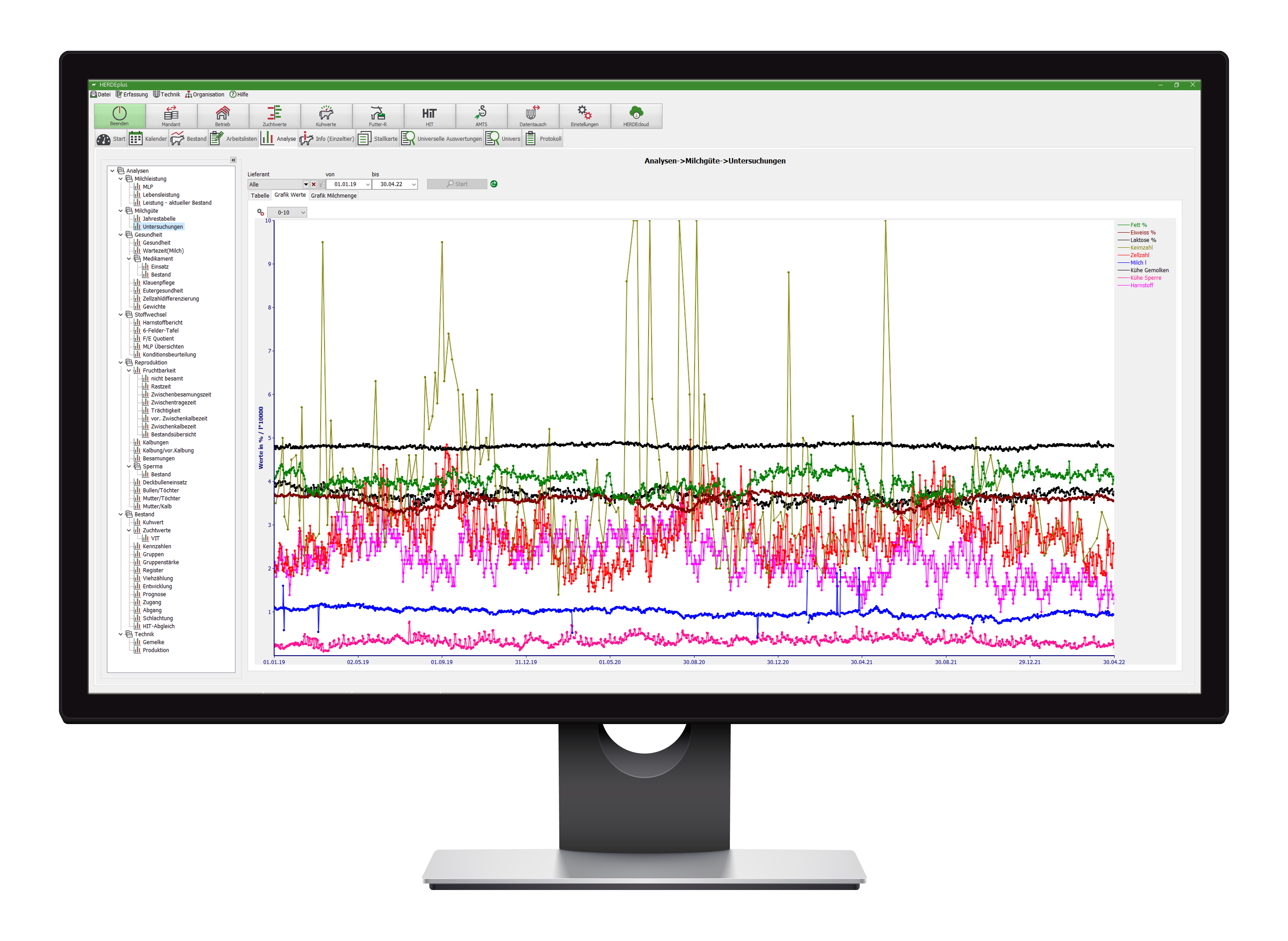Open the 0-10 scale range dropdown
Viewport: 1288px width, 941px height.
point(287,212)
